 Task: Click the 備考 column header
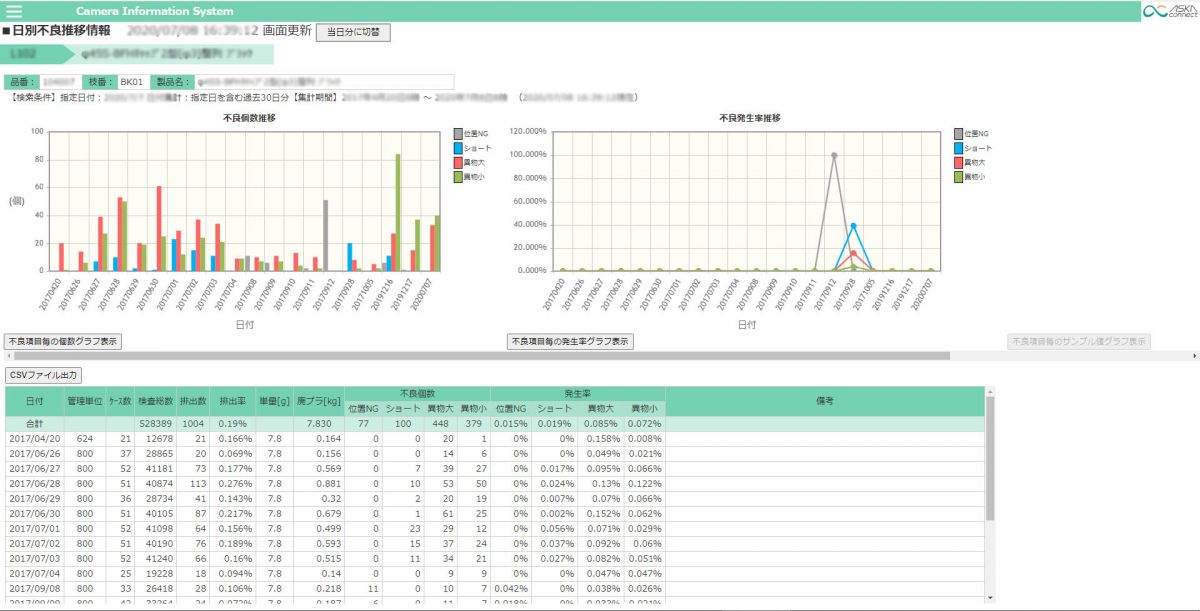click(824, 401)
